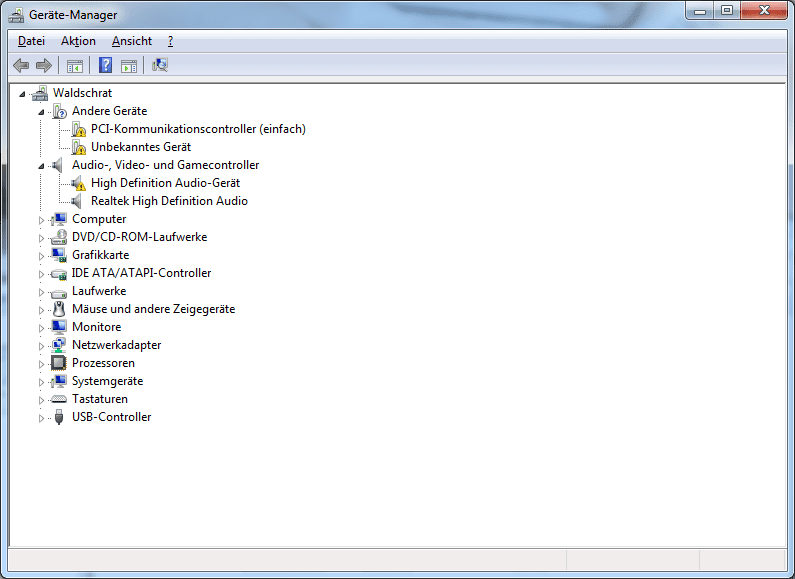
Task: Click the PCI-Kommunikationscontroller warning icon
Action: coord(79,129)
